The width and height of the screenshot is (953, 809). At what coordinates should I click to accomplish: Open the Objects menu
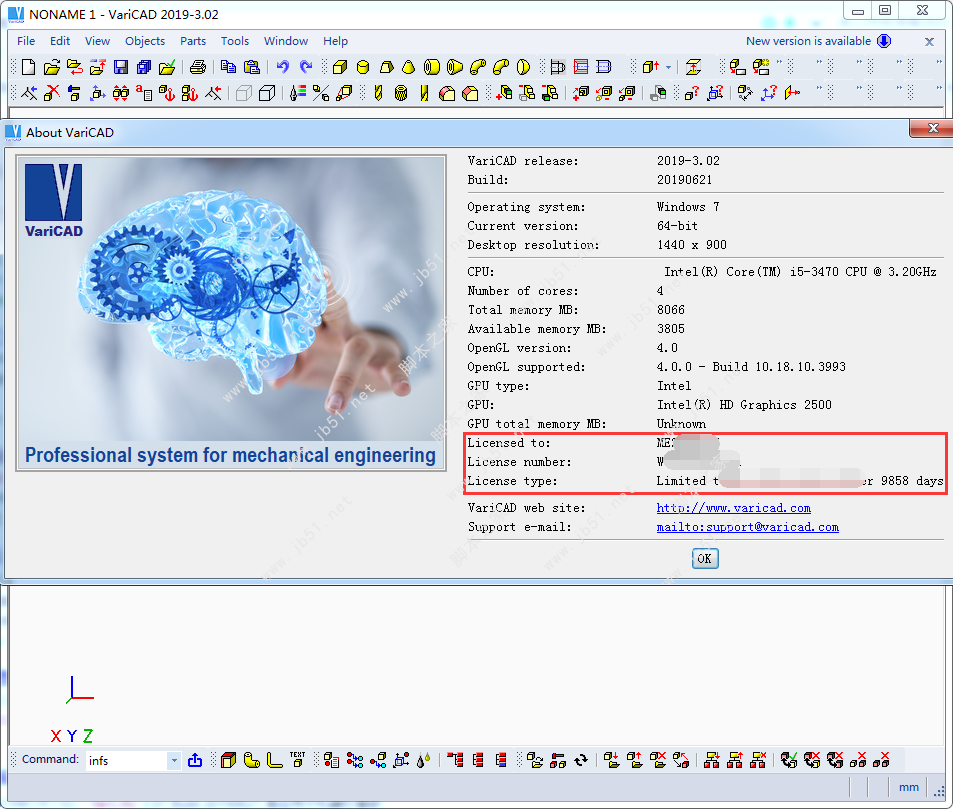click(145, 41)
